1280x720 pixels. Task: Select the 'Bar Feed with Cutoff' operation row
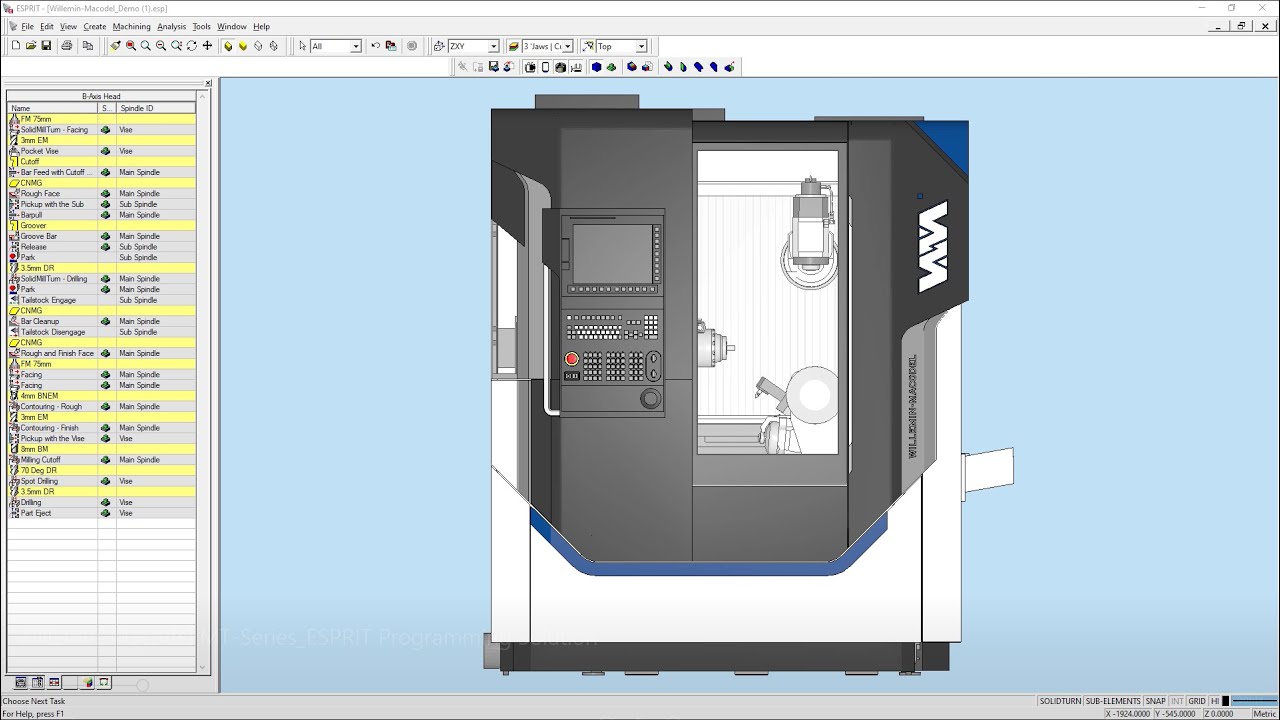click(x=101, y=172)
